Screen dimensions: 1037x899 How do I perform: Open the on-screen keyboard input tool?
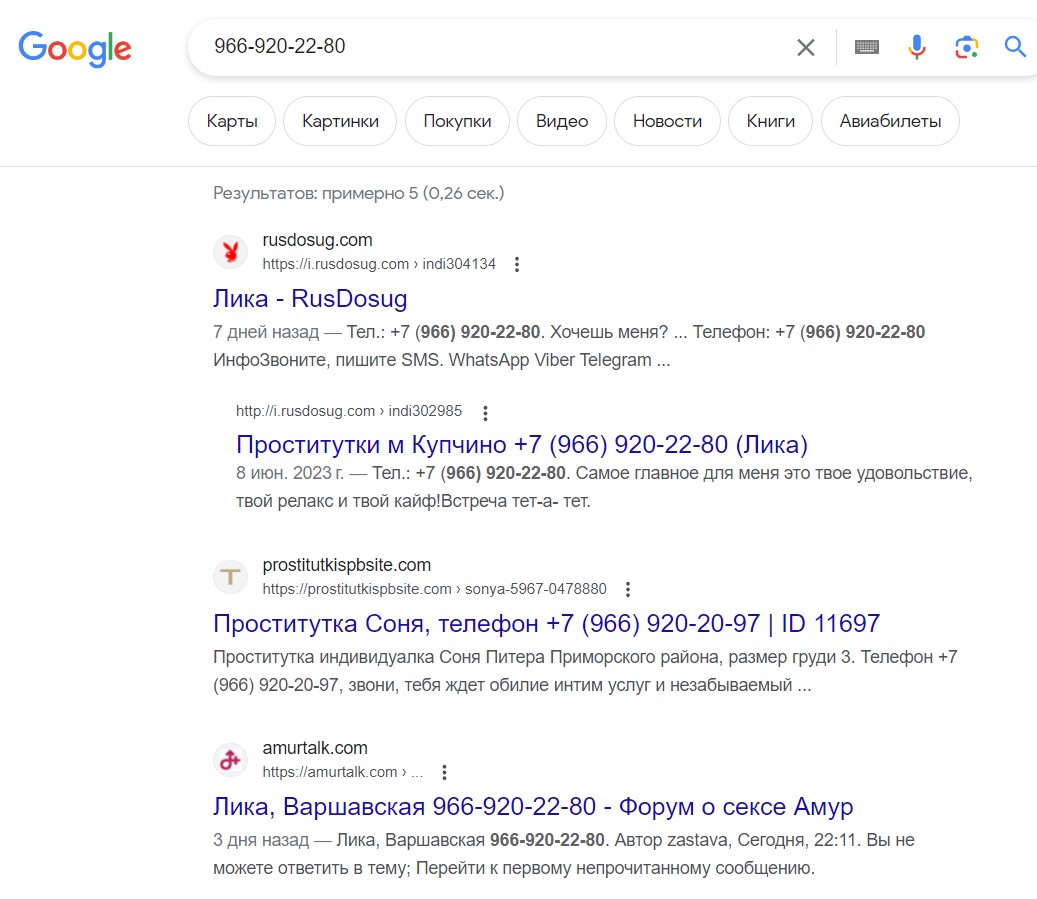pyautogui.click(x=867, y=47)
